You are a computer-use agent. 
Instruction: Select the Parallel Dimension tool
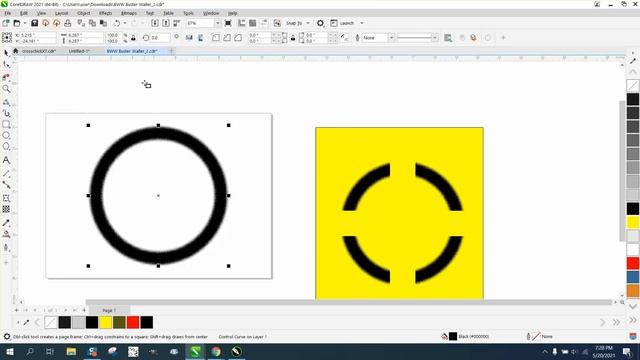[6, 173]
